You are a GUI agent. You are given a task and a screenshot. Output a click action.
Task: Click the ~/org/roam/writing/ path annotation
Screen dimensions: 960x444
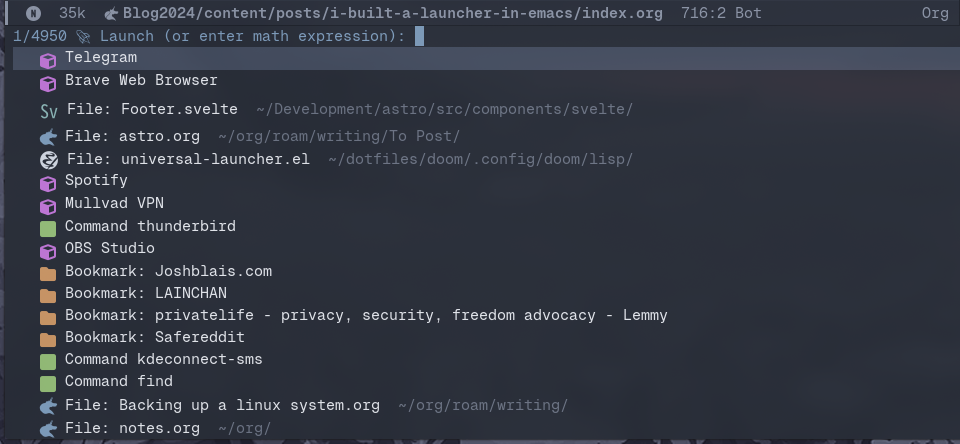[483, 405]
